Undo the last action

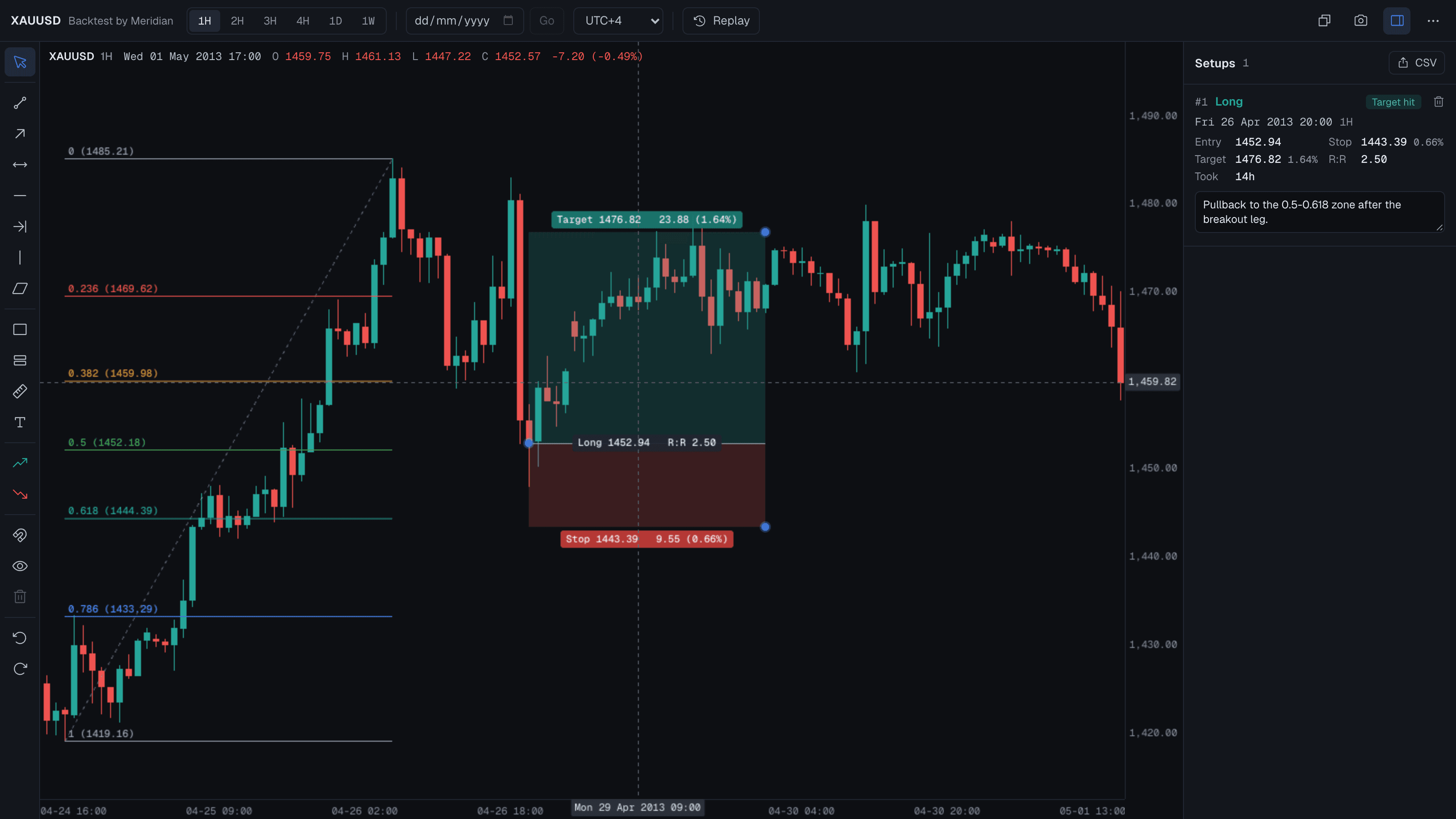click(20, 638)
